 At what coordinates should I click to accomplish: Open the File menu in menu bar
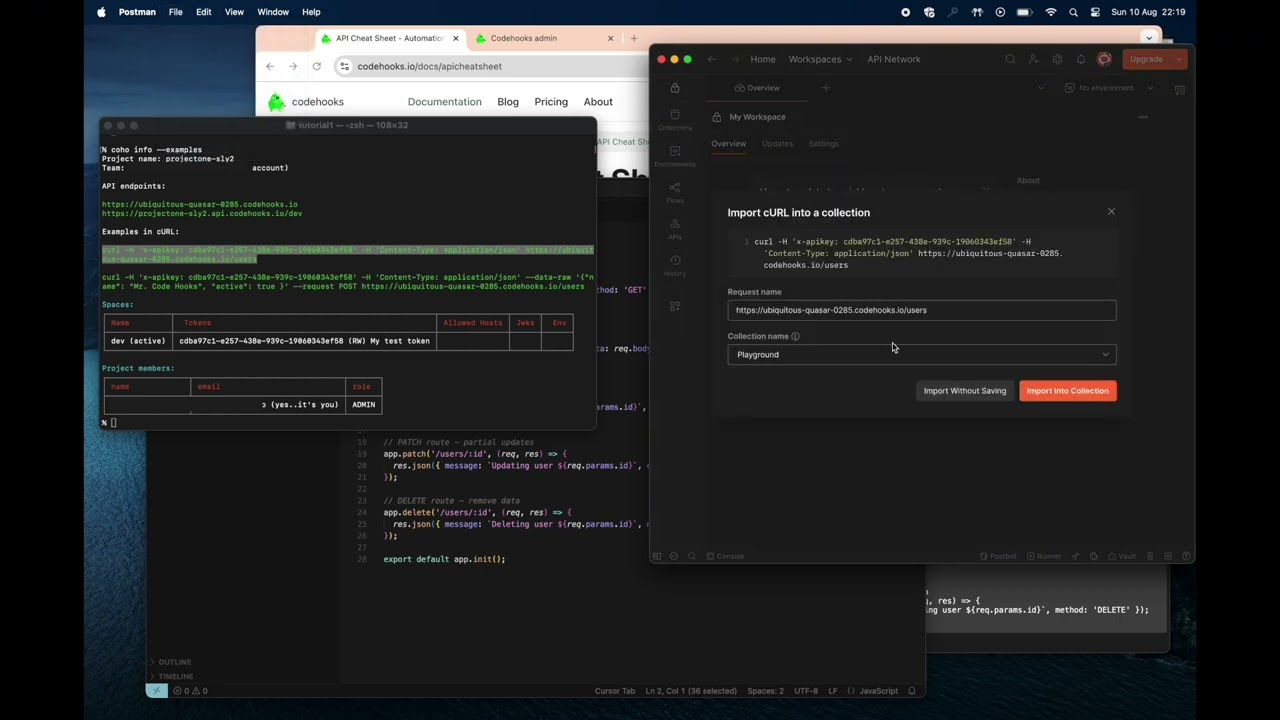click(176, 12)
